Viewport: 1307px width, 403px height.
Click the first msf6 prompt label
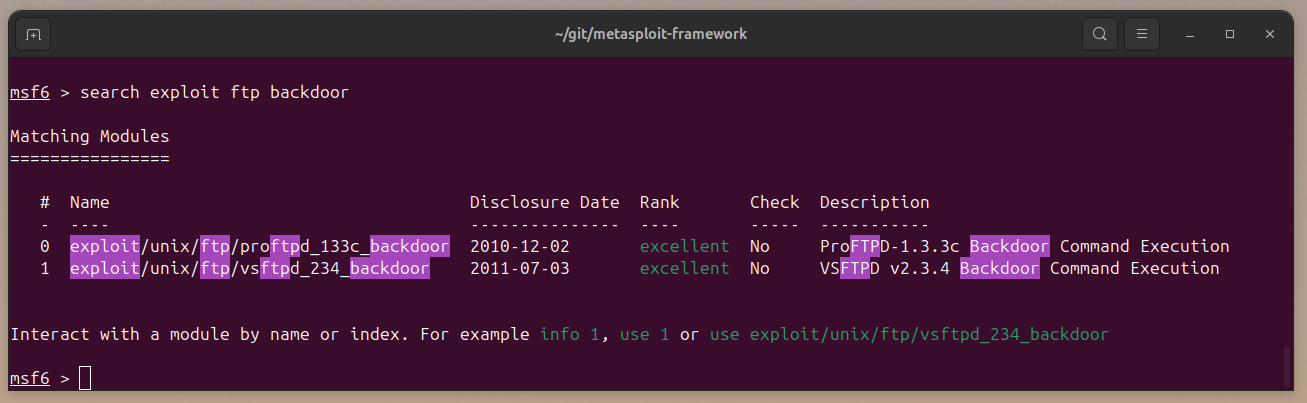30,92
